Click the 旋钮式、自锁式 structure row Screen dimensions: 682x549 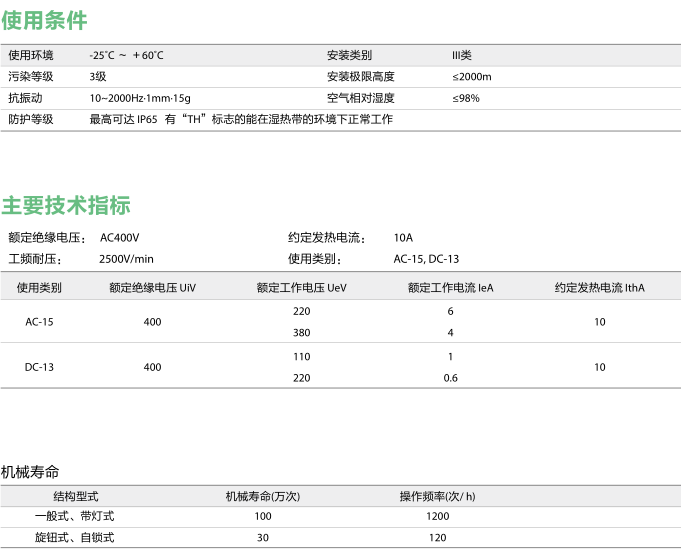[x=75, y=538]
